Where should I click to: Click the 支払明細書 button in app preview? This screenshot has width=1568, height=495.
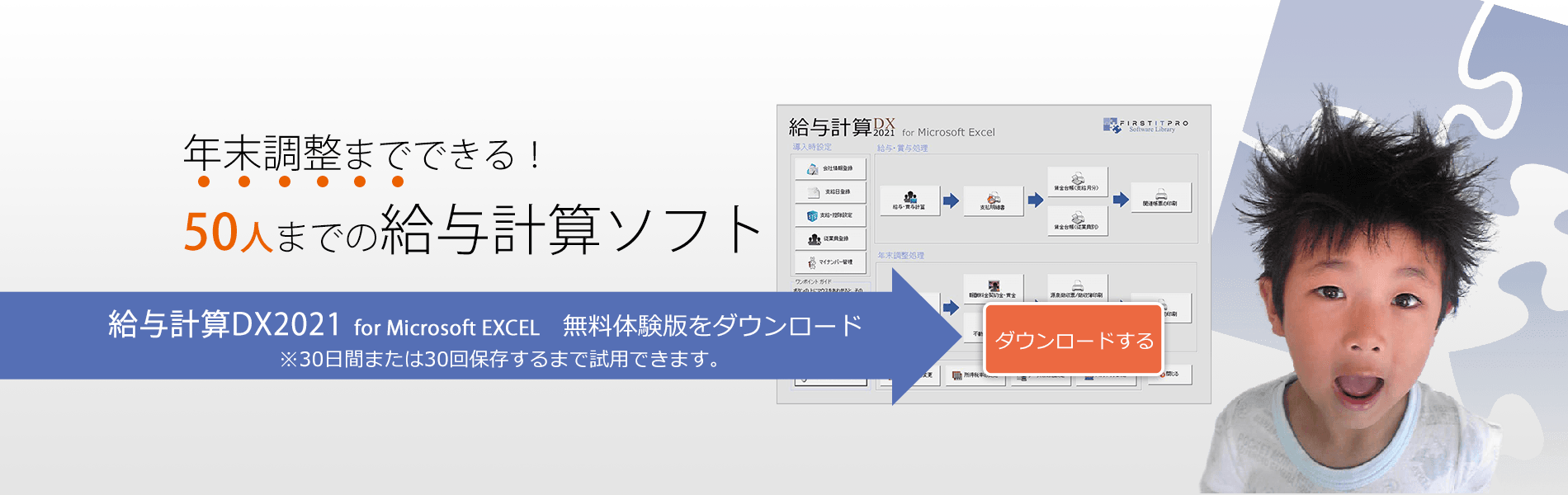(993, 200)
